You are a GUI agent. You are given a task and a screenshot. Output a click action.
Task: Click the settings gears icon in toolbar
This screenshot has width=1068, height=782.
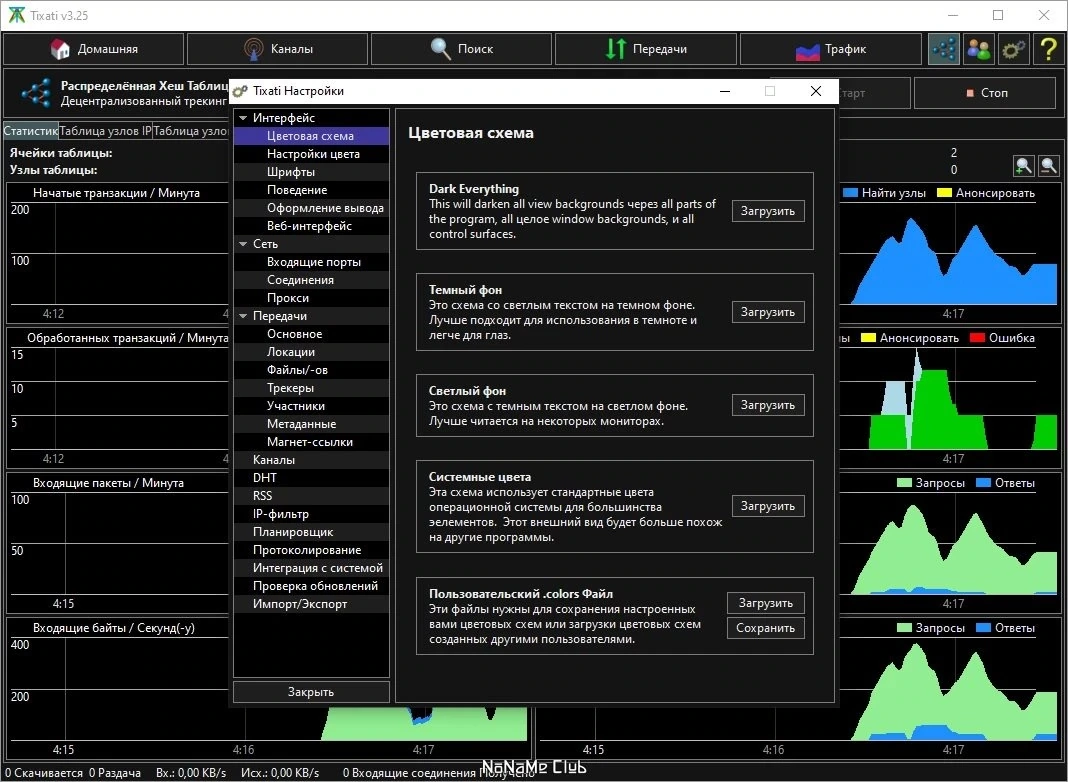coord(1014,49)
